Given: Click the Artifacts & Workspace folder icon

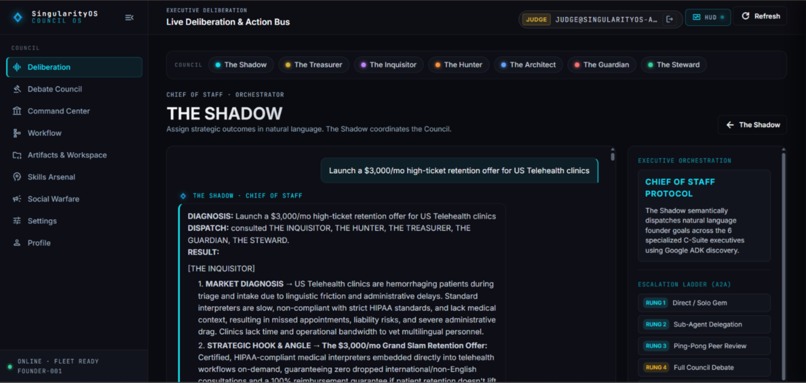Looking at the screenshot, I should click(17, 155).
